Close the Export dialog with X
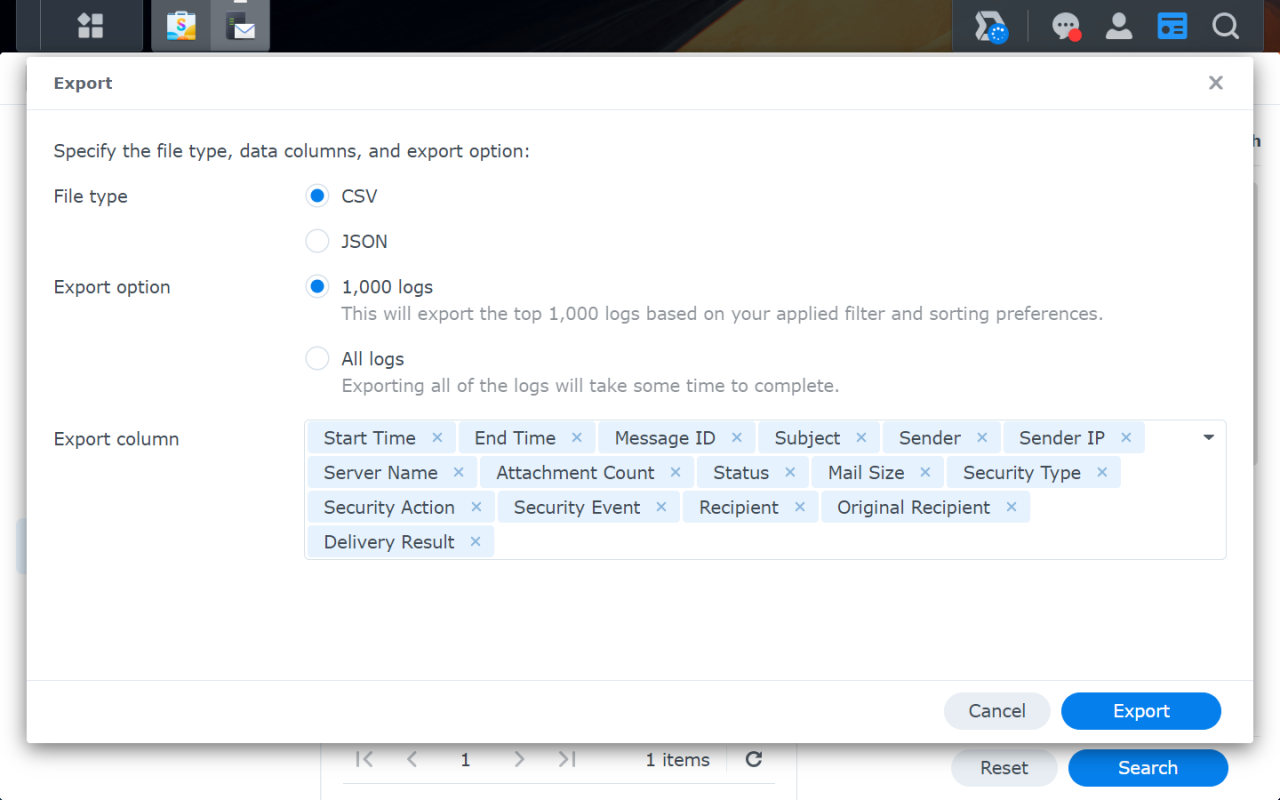Screen dimensions: 1280x800 [x=1215, y=83]
